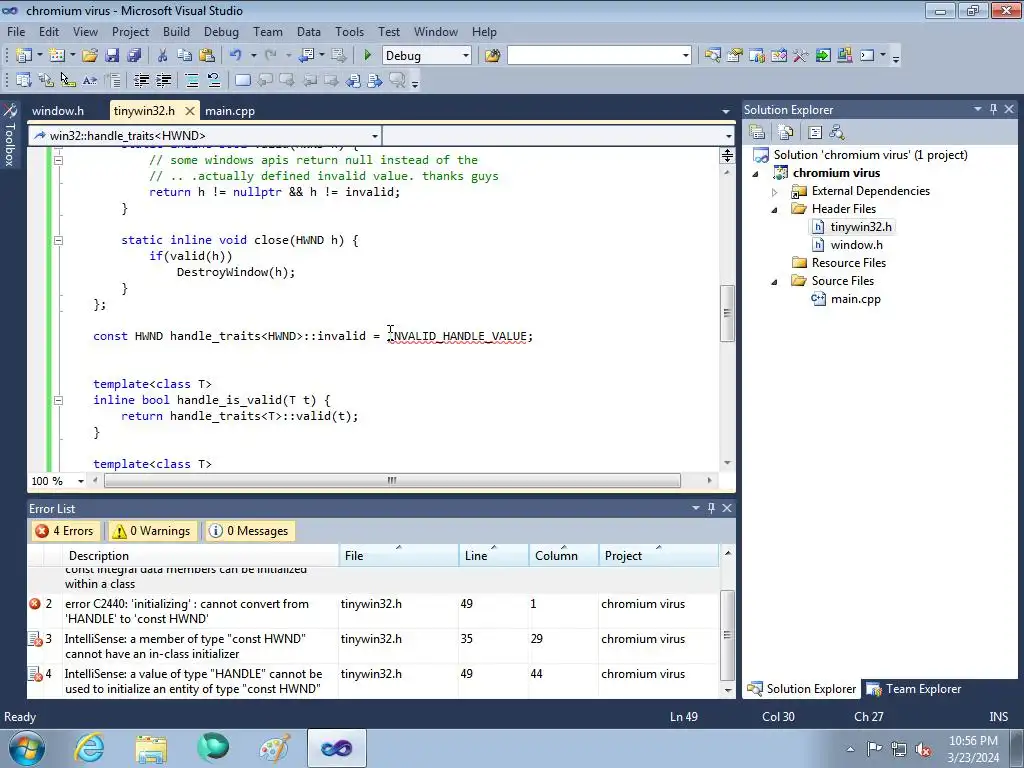The image size is (1024, 768).
Task: Open the Windows Start menu orb
Action: click(x=26, y=748)
